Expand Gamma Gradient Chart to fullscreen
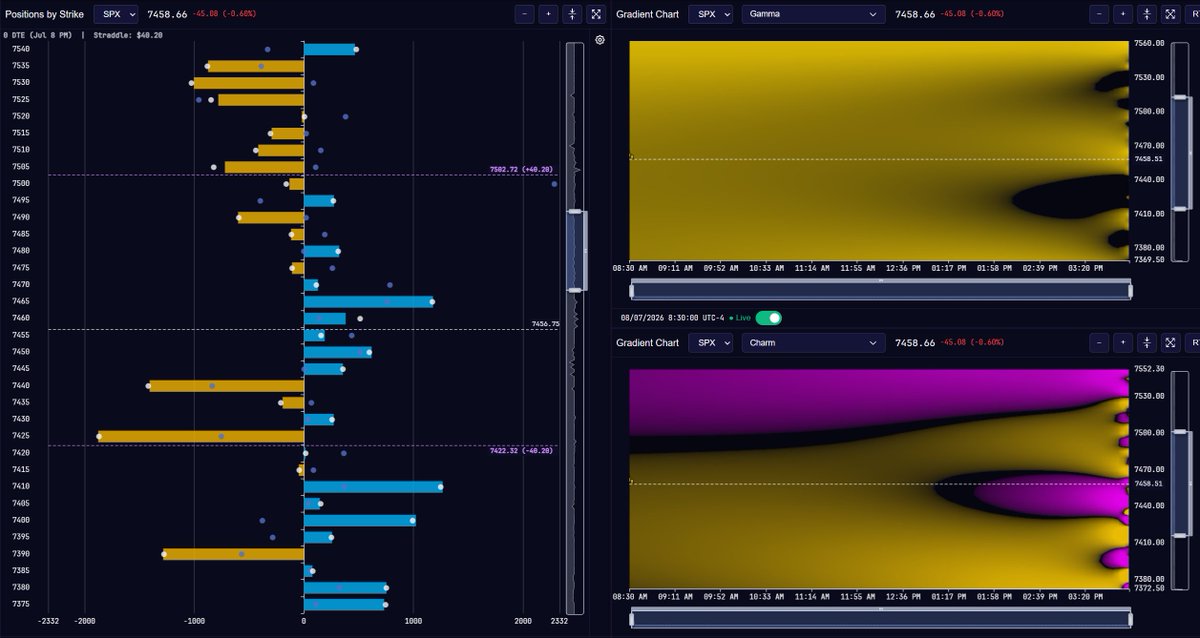 [1171, 14]
